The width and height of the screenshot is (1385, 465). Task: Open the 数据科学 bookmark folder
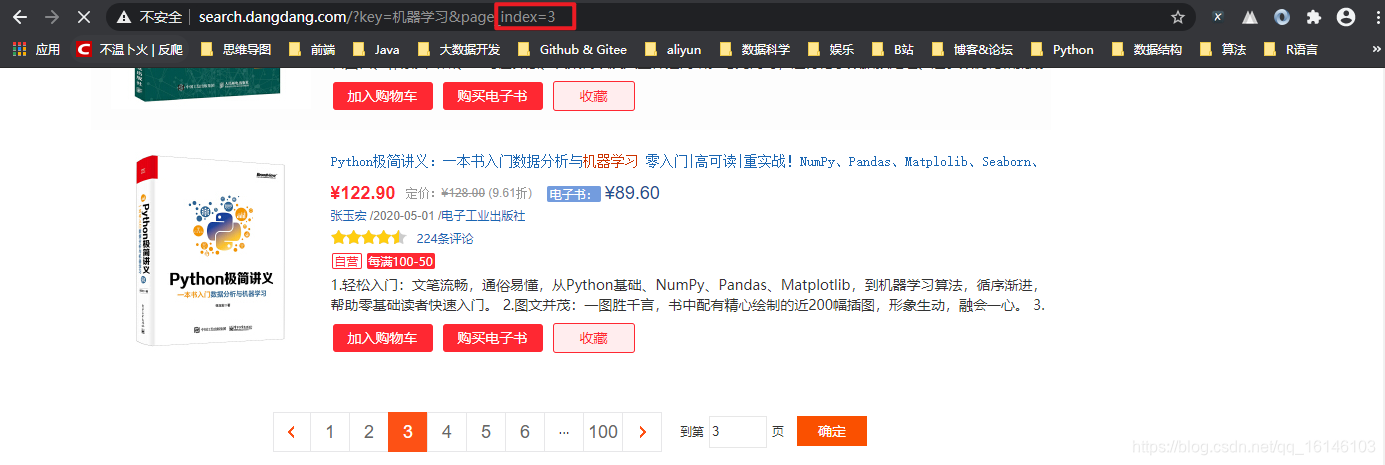(755, 49)
